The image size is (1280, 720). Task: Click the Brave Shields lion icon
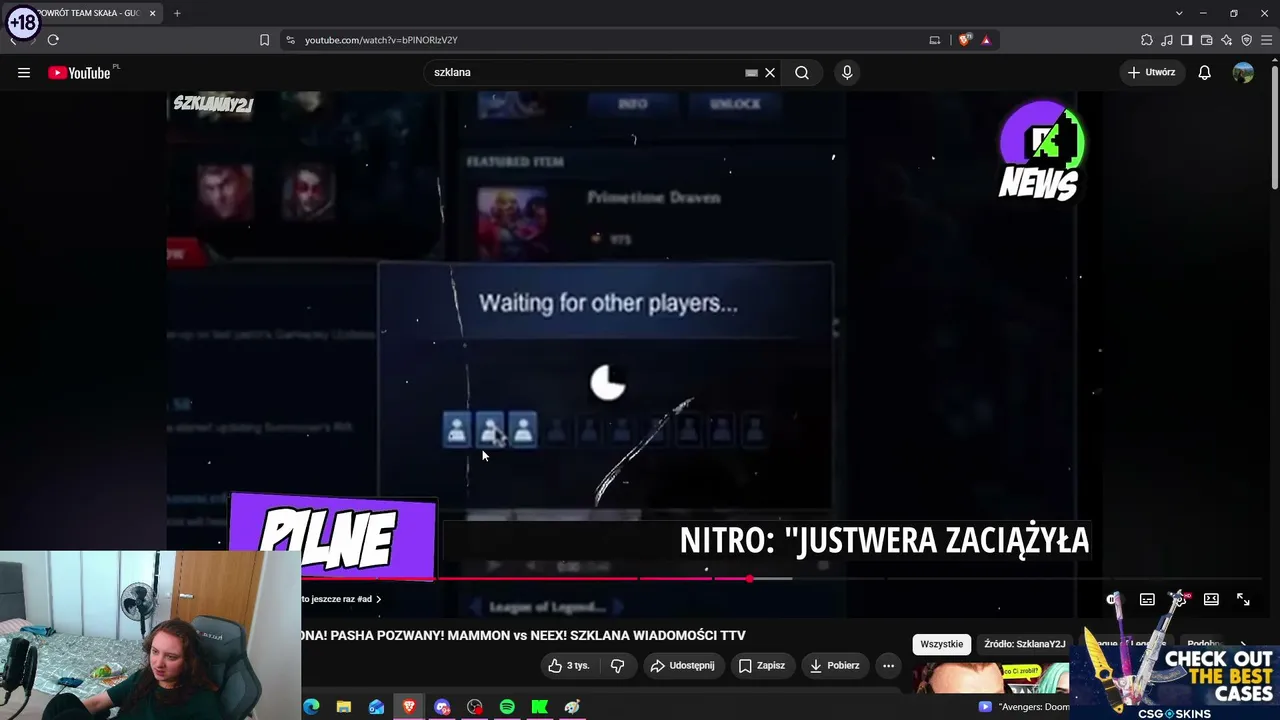964,40
